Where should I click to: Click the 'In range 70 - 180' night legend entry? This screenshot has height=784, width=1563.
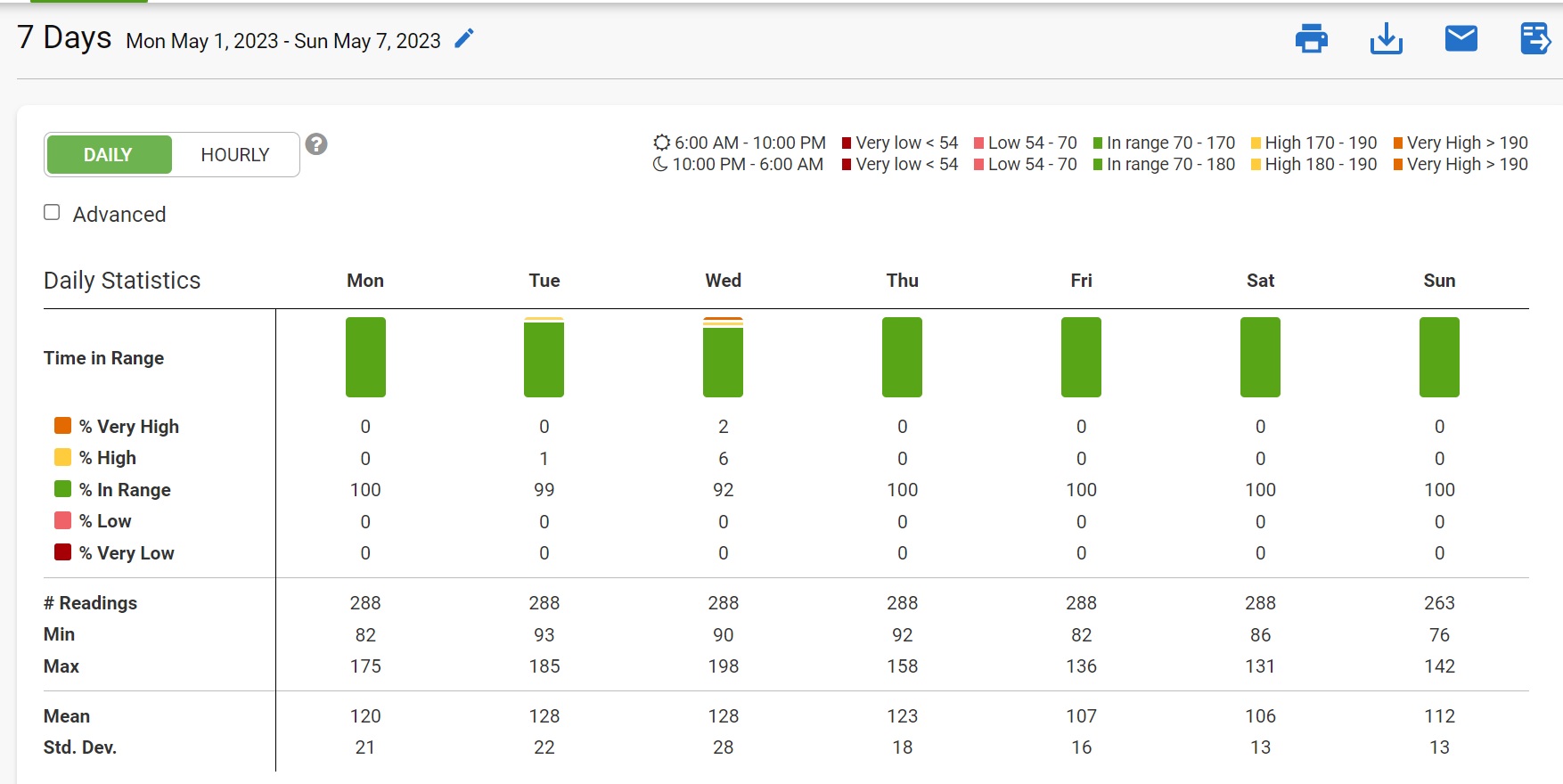point(1164,164)
